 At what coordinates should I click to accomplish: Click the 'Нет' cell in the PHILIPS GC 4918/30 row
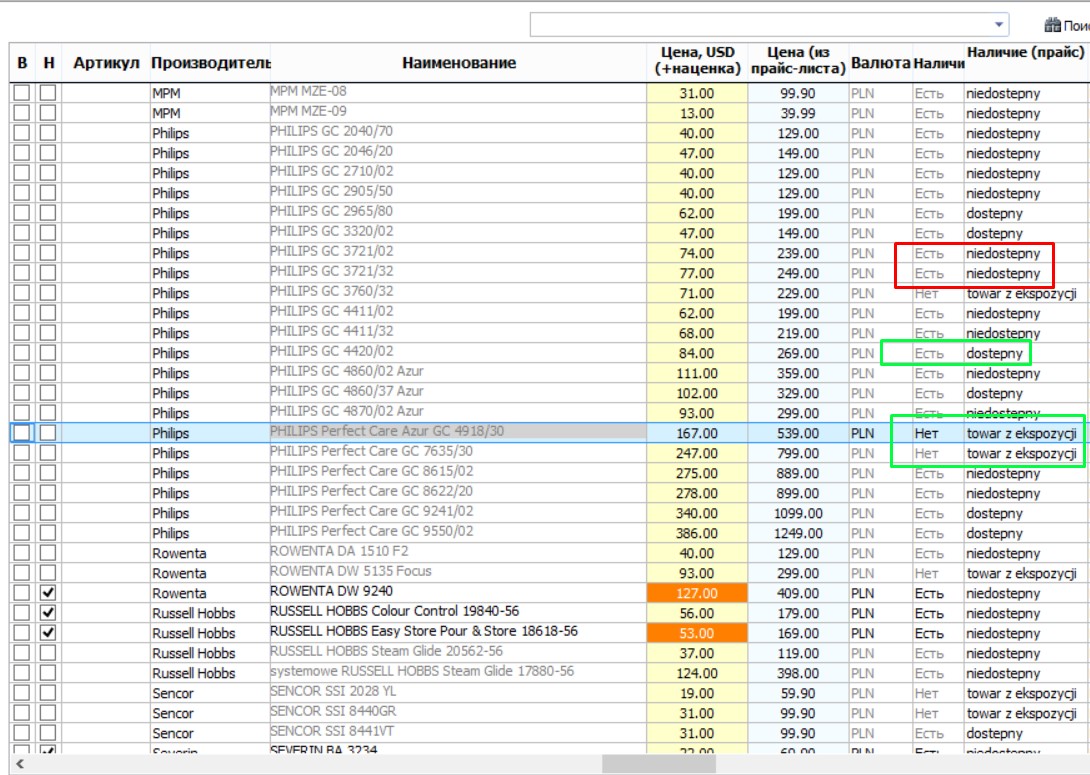point(938,433)
